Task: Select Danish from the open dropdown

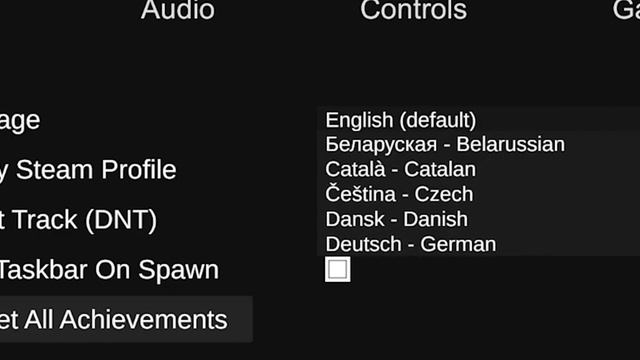Action: 478,219
